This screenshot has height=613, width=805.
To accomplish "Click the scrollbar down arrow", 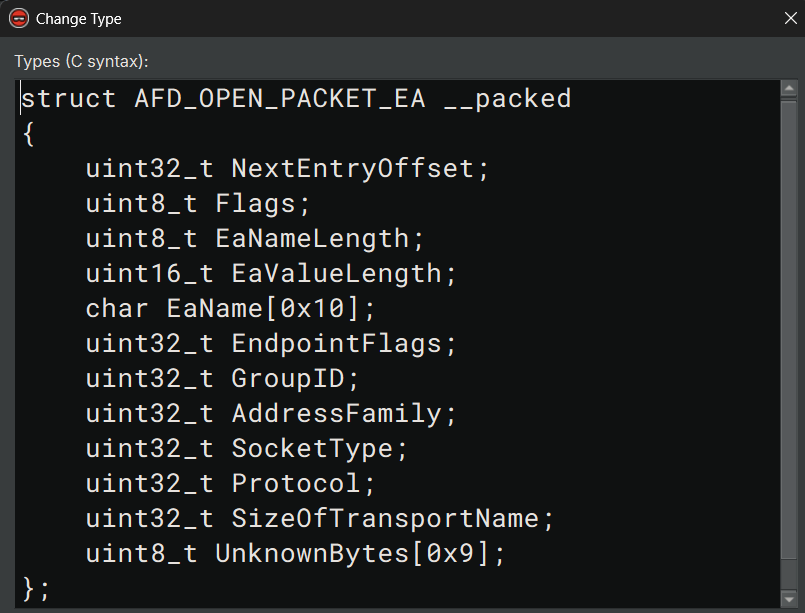I will click(789, 598).
